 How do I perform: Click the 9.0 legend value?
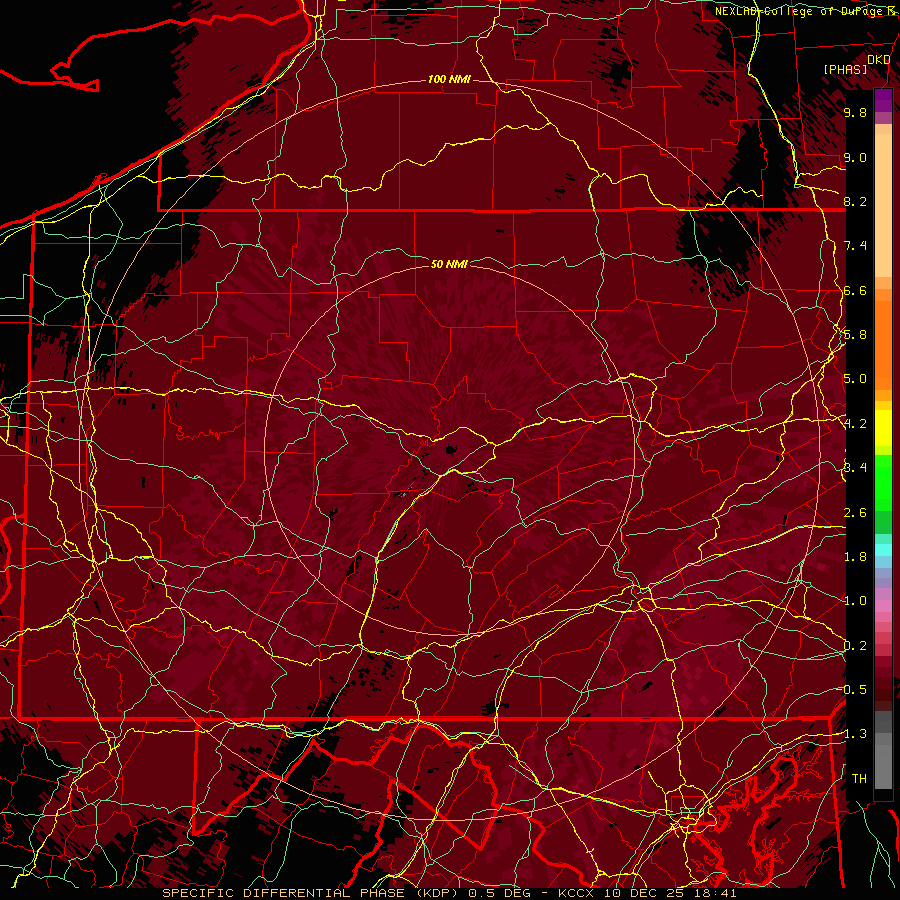coord(855,157)
